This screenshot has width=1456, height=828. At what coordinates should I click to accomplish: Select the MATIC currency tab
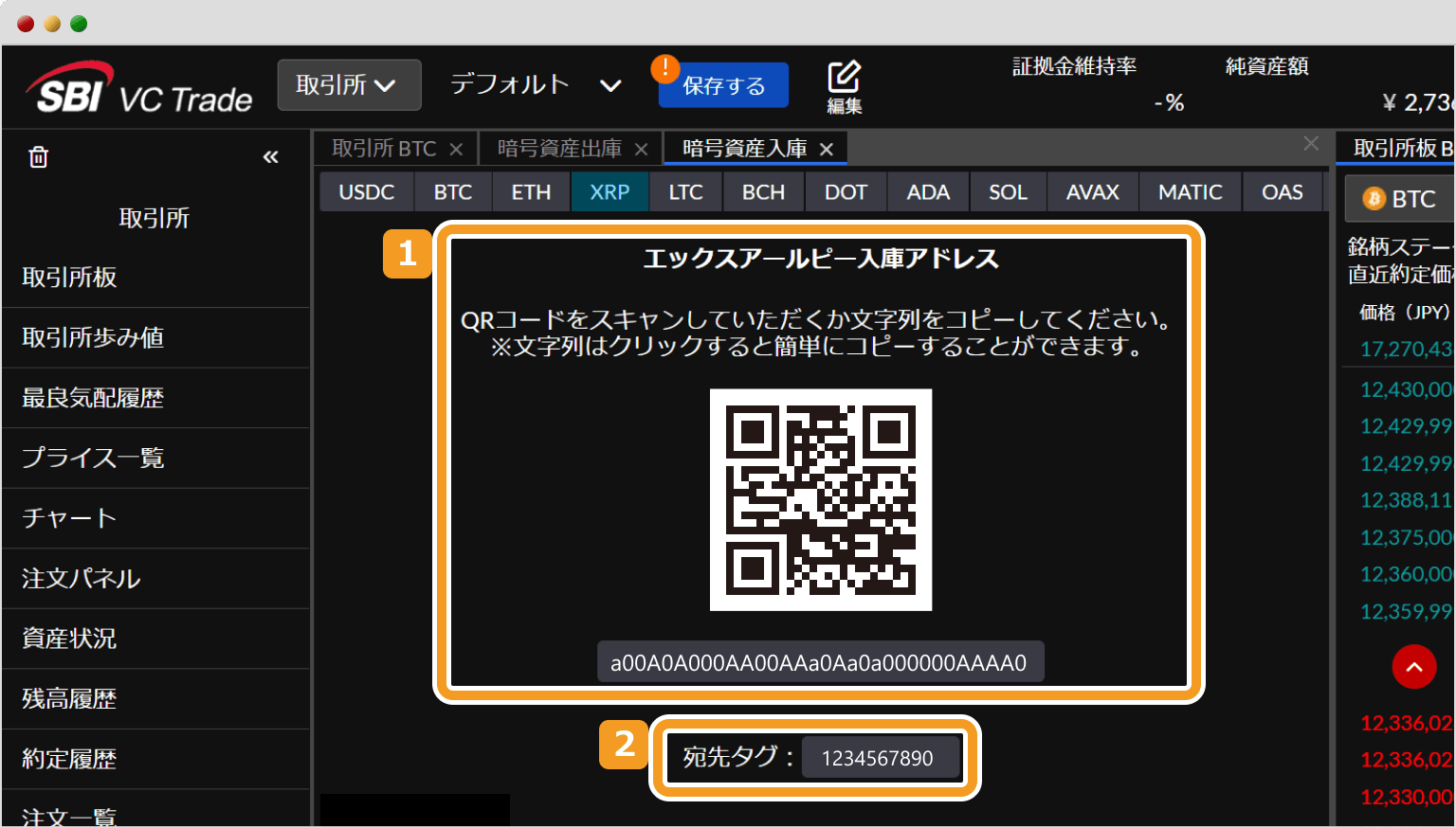point(1190,192)
